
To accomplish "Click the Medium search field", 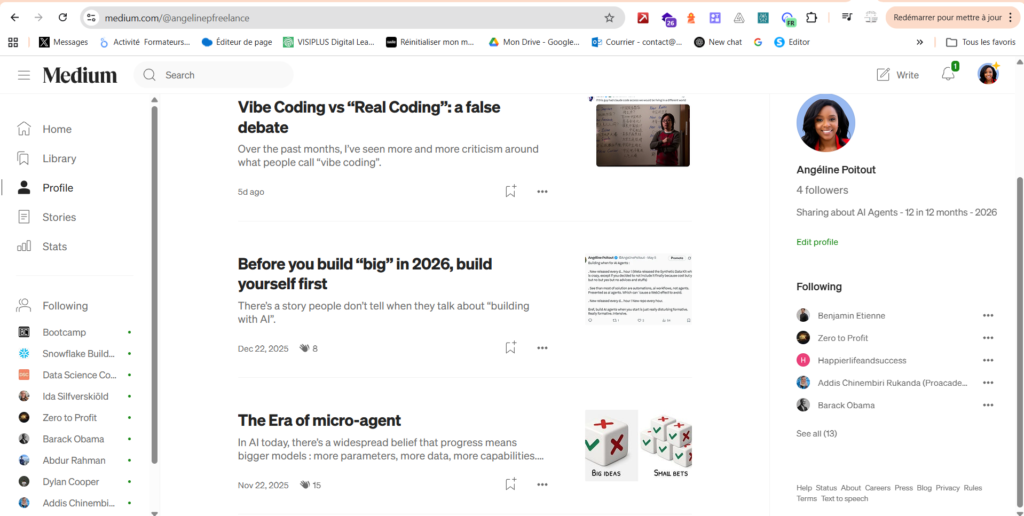I will 220,75.
